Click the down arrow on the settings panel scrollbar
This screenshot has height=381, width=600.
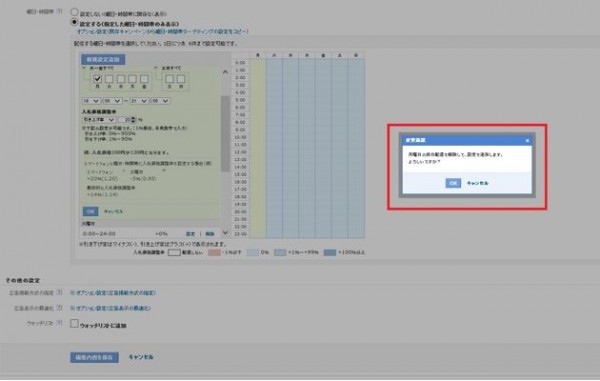pos(225,233)
